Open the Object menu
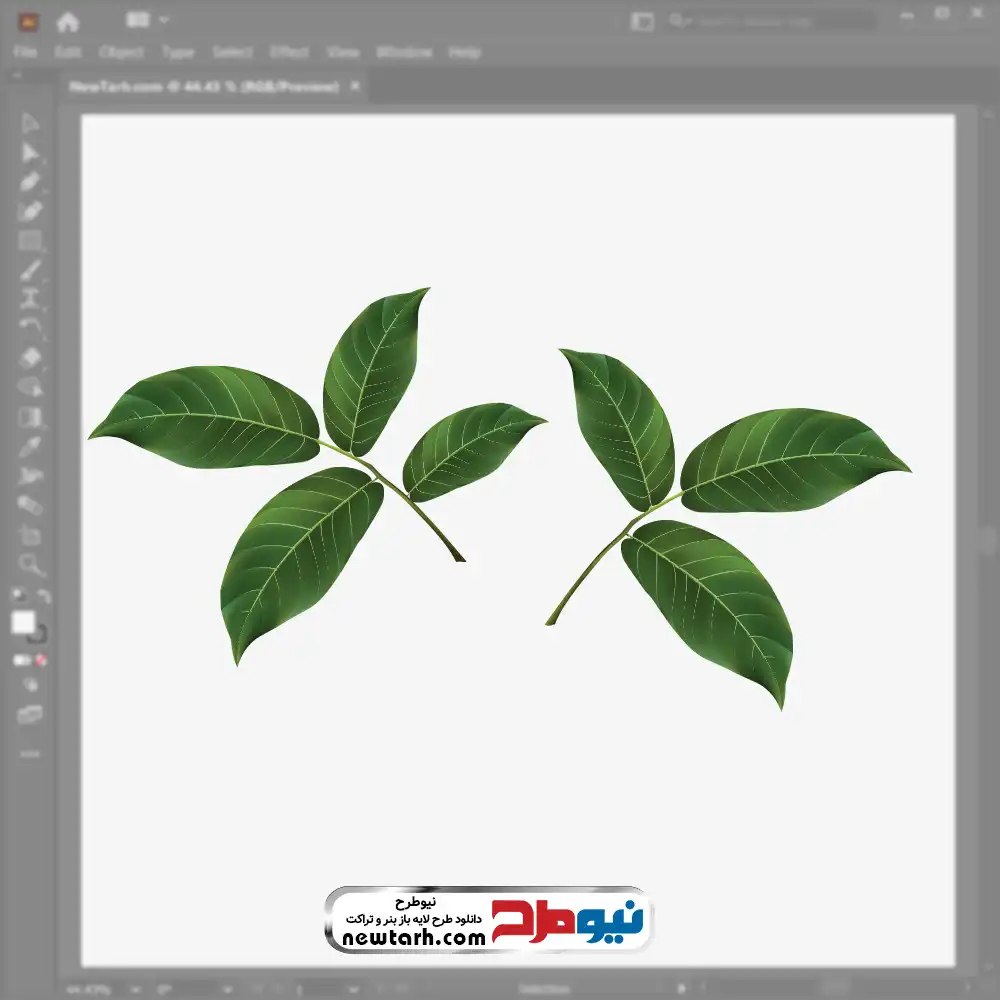The image size is (1000, 1000). point(121,52)
